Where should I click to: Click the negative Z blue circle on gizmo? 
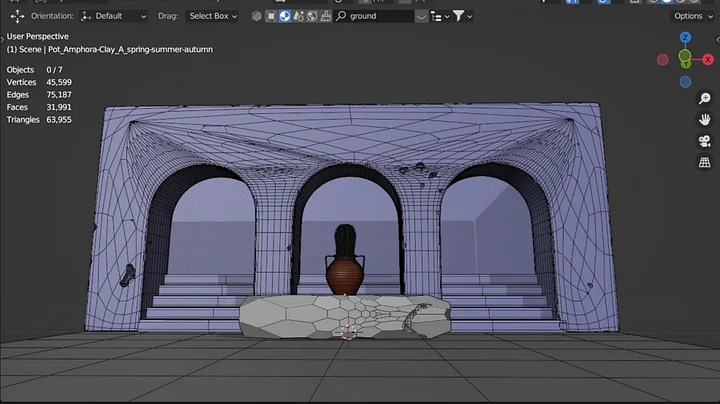(685, 82)
